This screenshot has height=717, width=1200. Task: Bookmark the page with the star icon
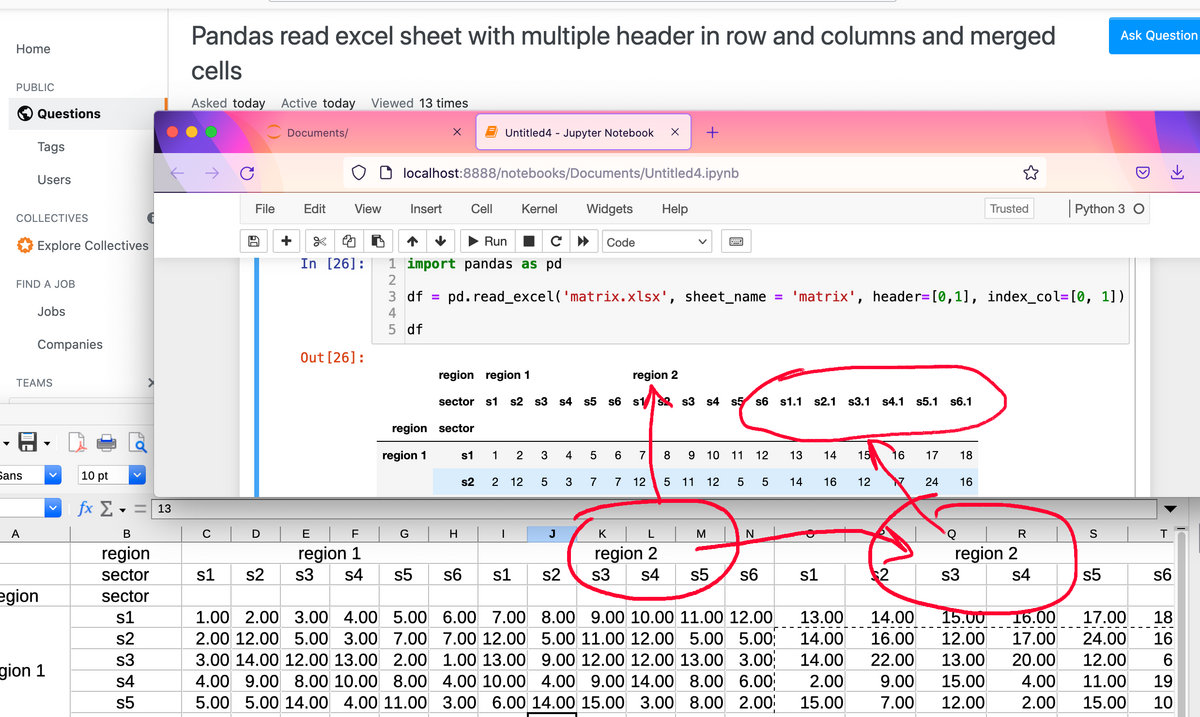tap(1031, 173)
